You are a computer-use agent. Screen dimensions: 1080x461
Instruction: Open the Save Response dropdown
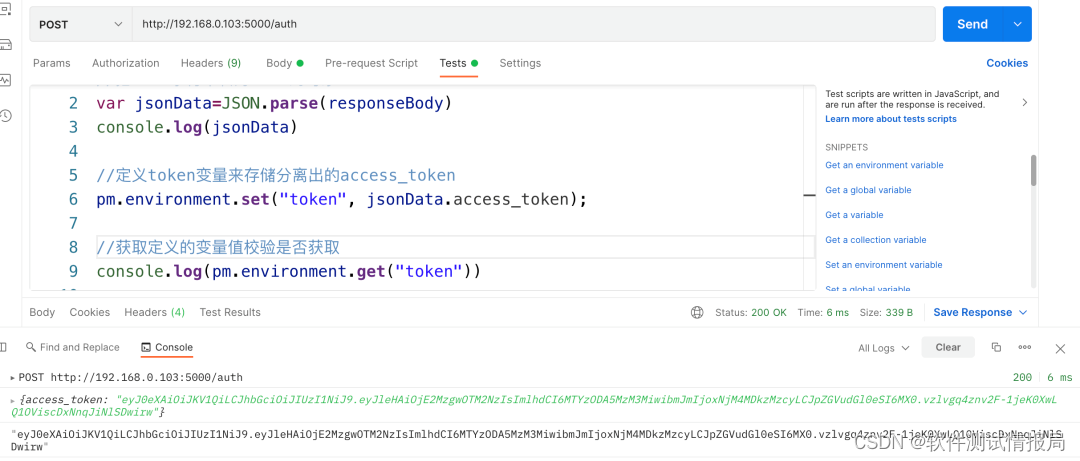980,312
